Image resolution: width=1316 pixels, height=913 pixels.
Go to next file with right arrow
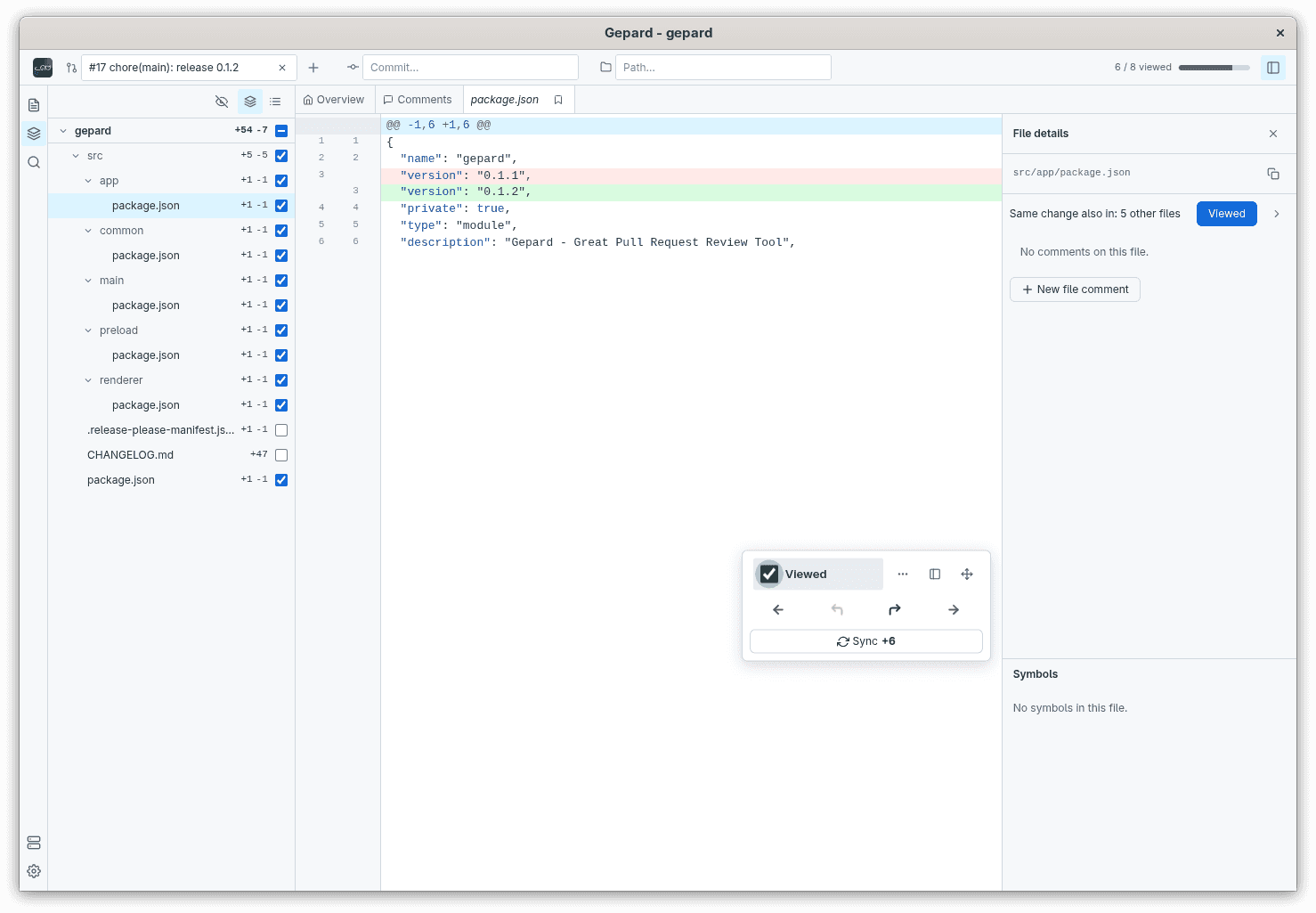click(x=954, y=610)
